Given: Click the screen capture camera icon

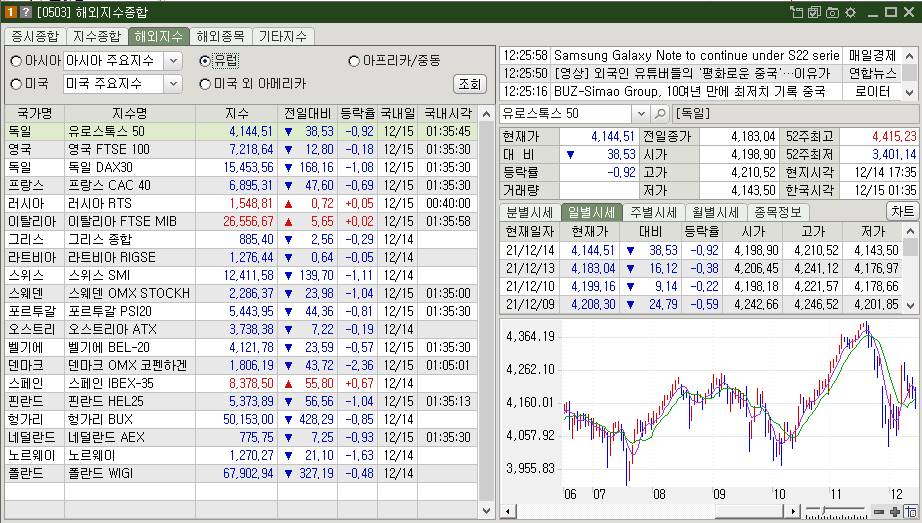Looking at the screenshot, I should point(832,12).
